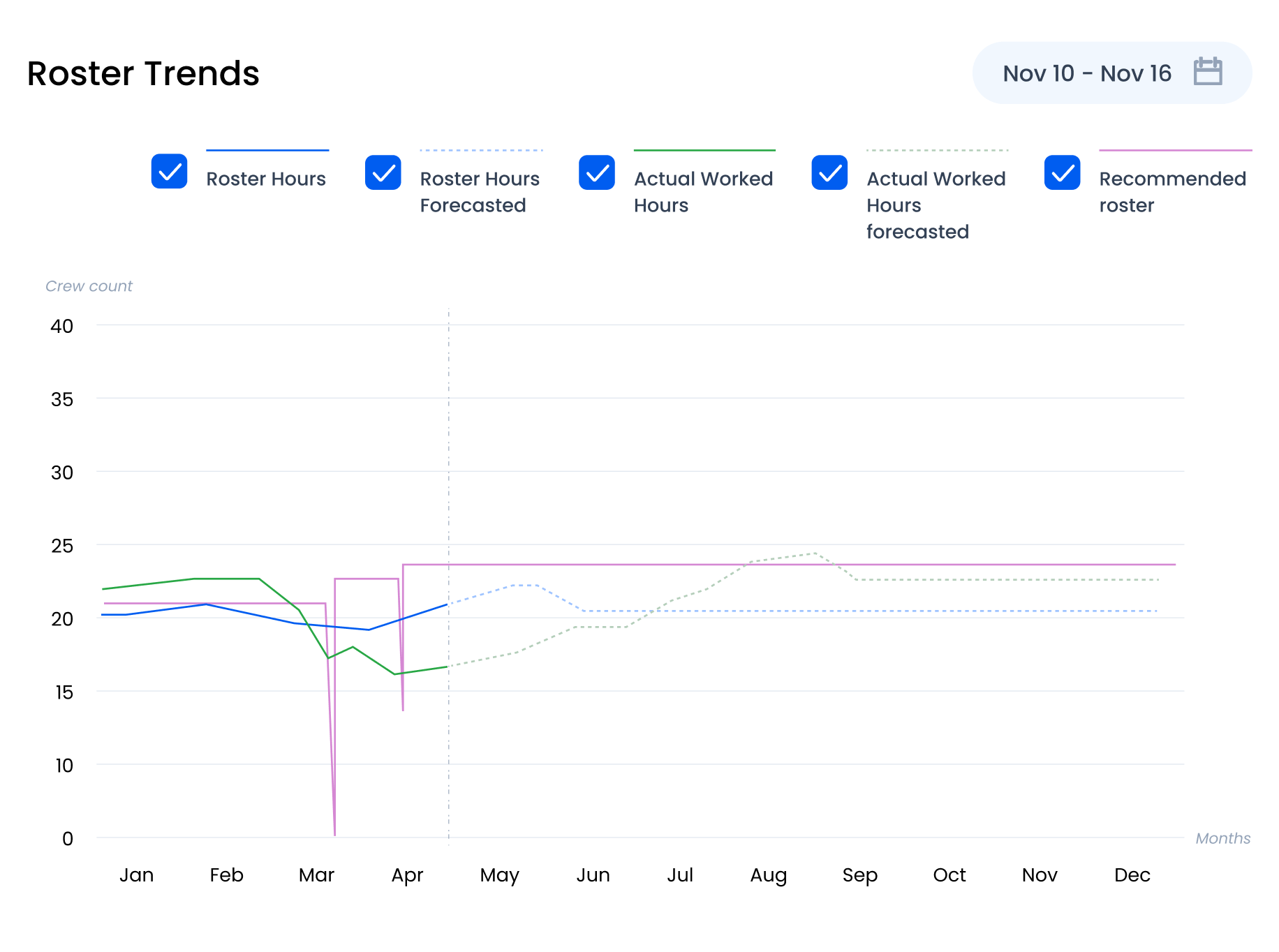
Task: Disable the Actual Worked Hours checkbox
Action: [x=597, y=172]
